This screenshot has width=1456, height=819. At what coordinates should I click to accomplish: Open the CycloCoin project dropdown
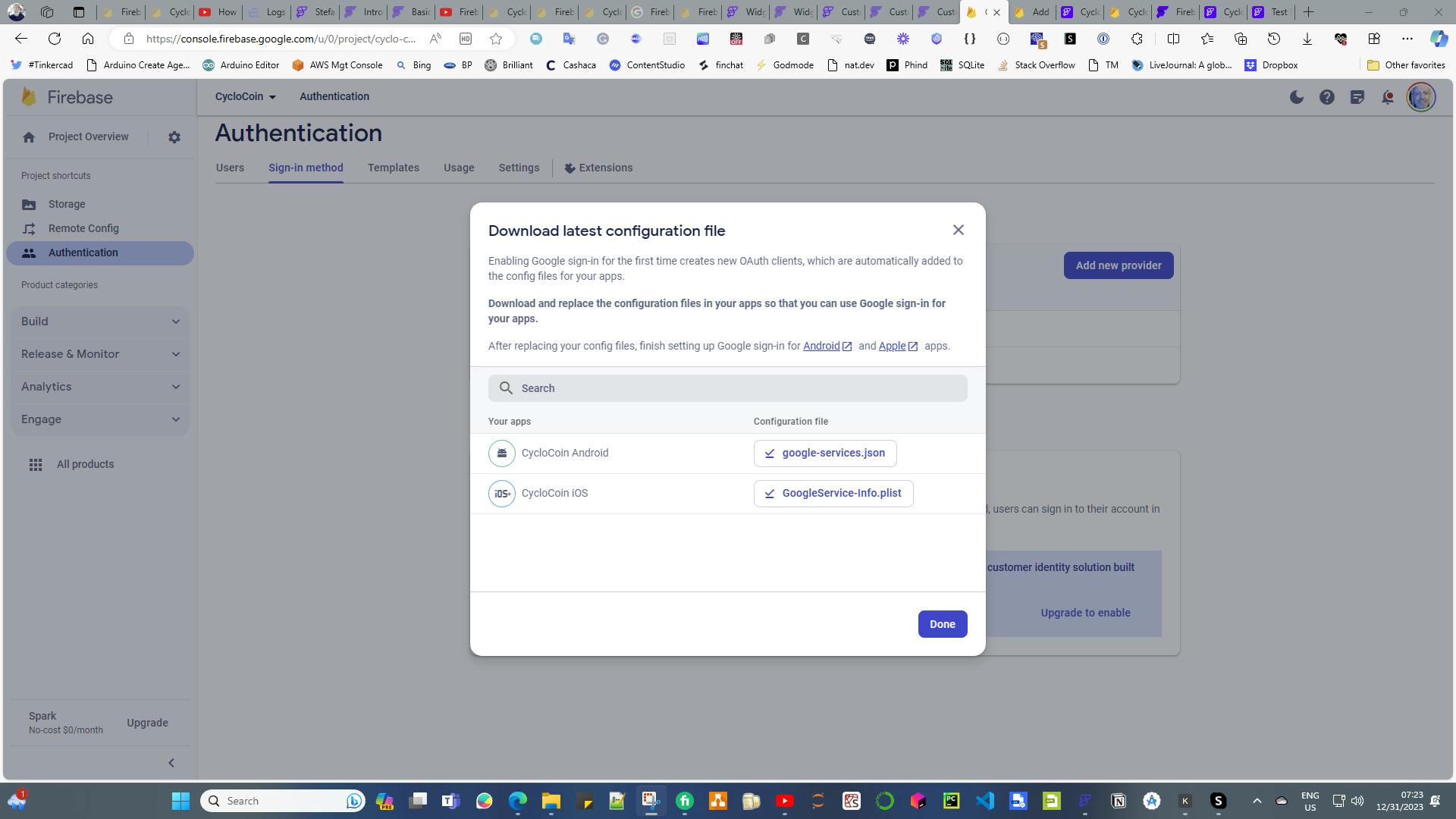pos(245,97)
